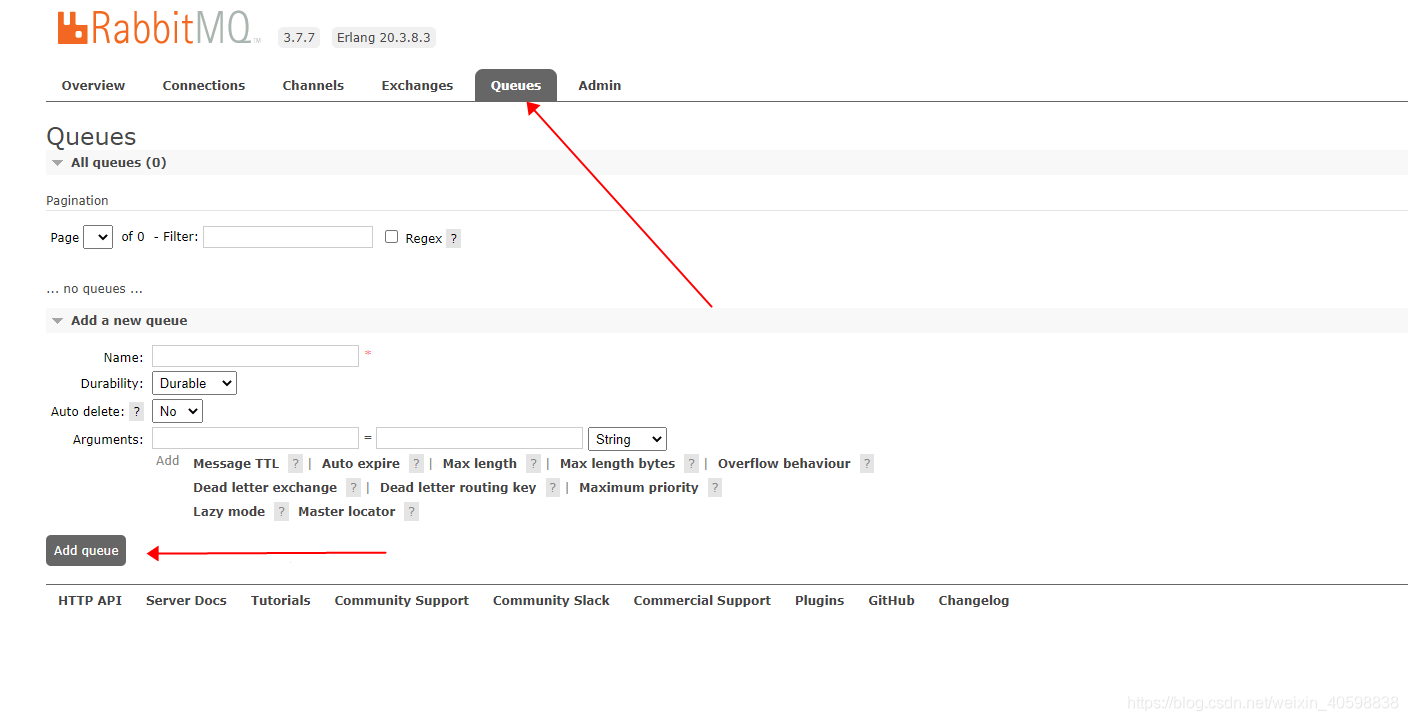The image size is (1408, 721).
Task: Open help next to Auto expire
Action: pyautogui.click(x=416, y=463)
